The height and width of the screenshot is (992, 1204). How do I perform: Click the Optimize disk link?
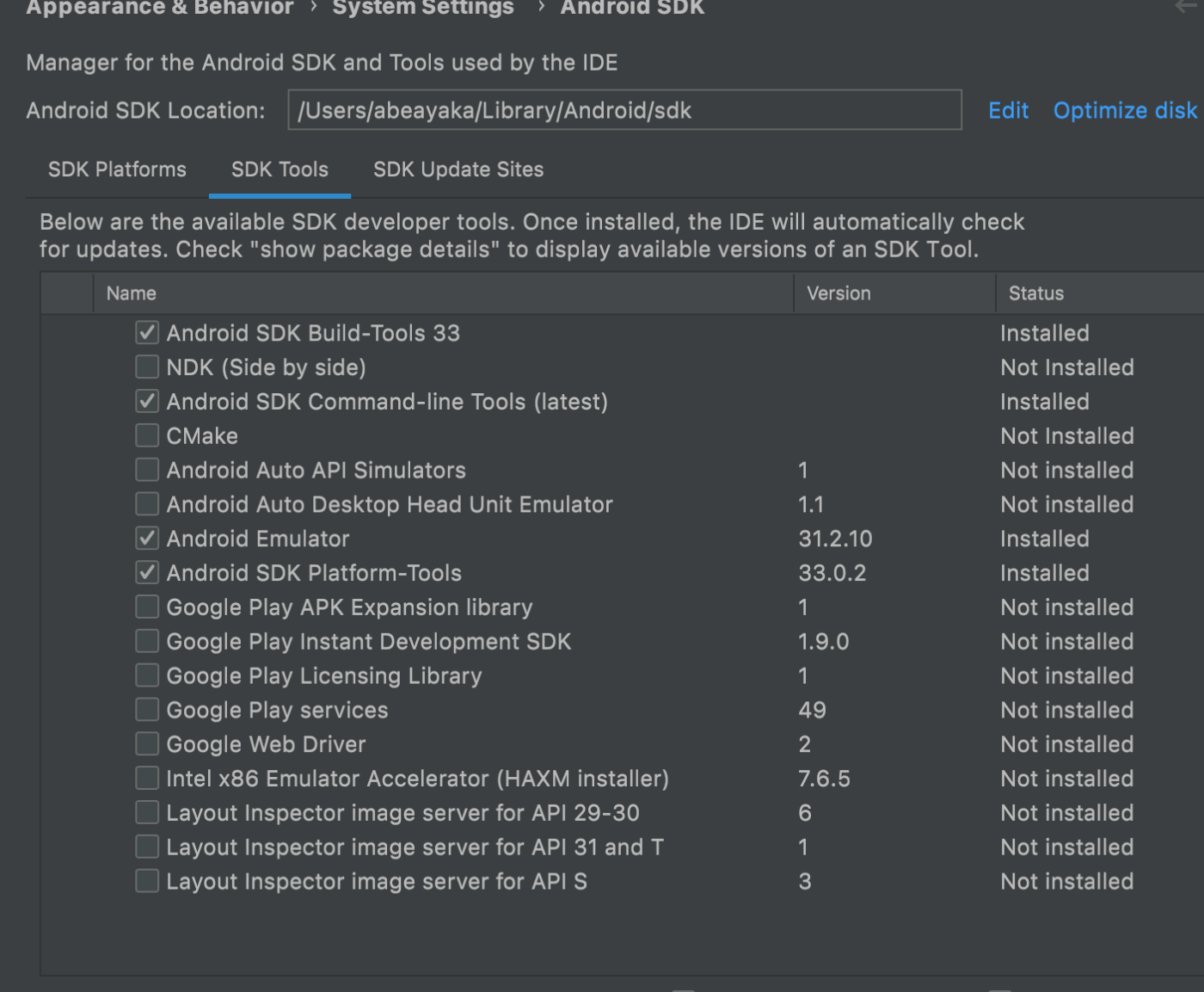tap(1125, 110)
